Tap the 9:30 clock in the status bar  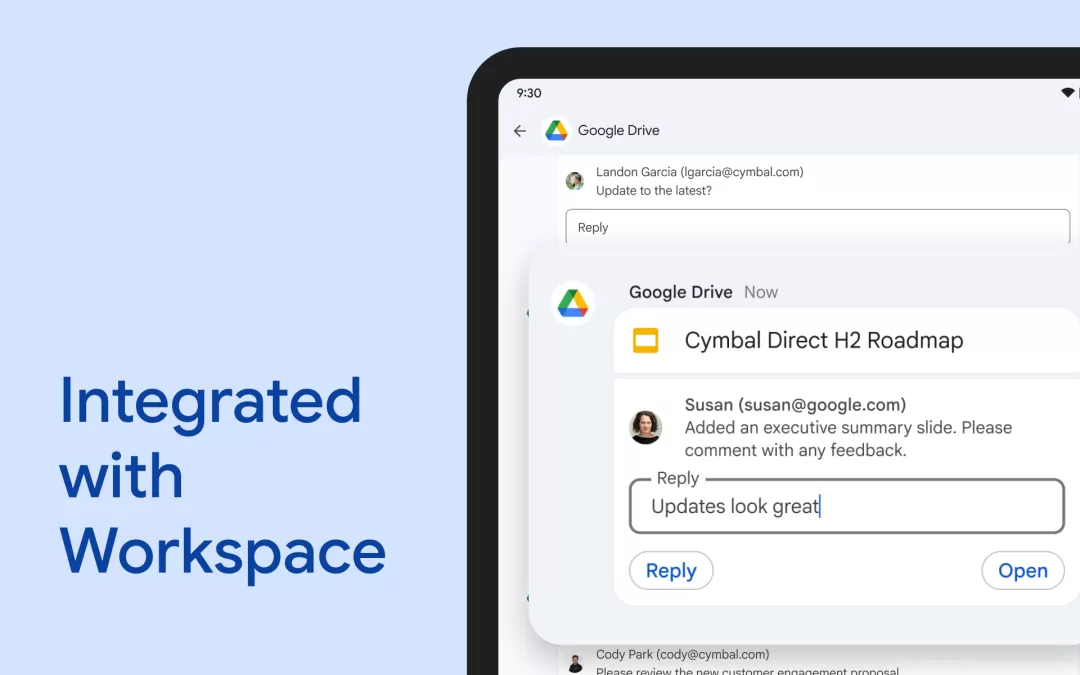click(x=528, y=92)
